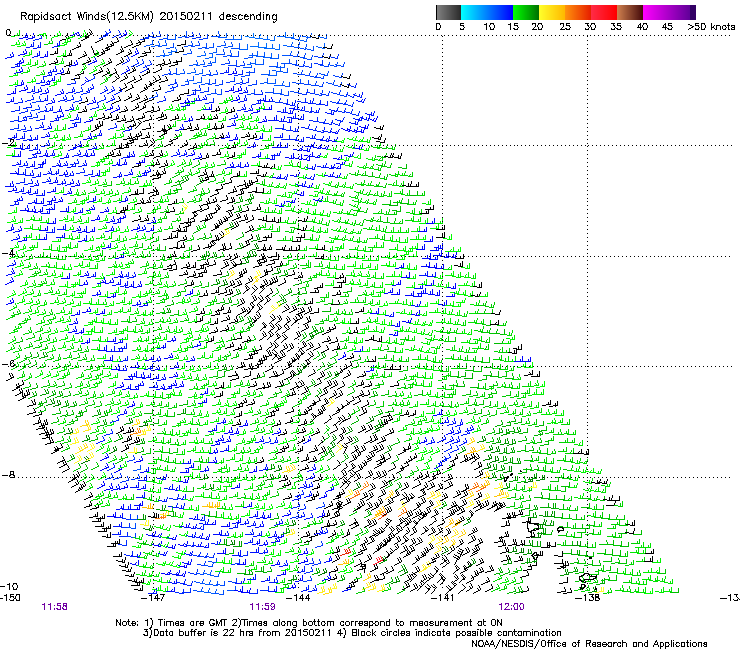Click the red 30-35 knots color band
Viewport: 740px width, 650px height.
click(x=604, y=12)
